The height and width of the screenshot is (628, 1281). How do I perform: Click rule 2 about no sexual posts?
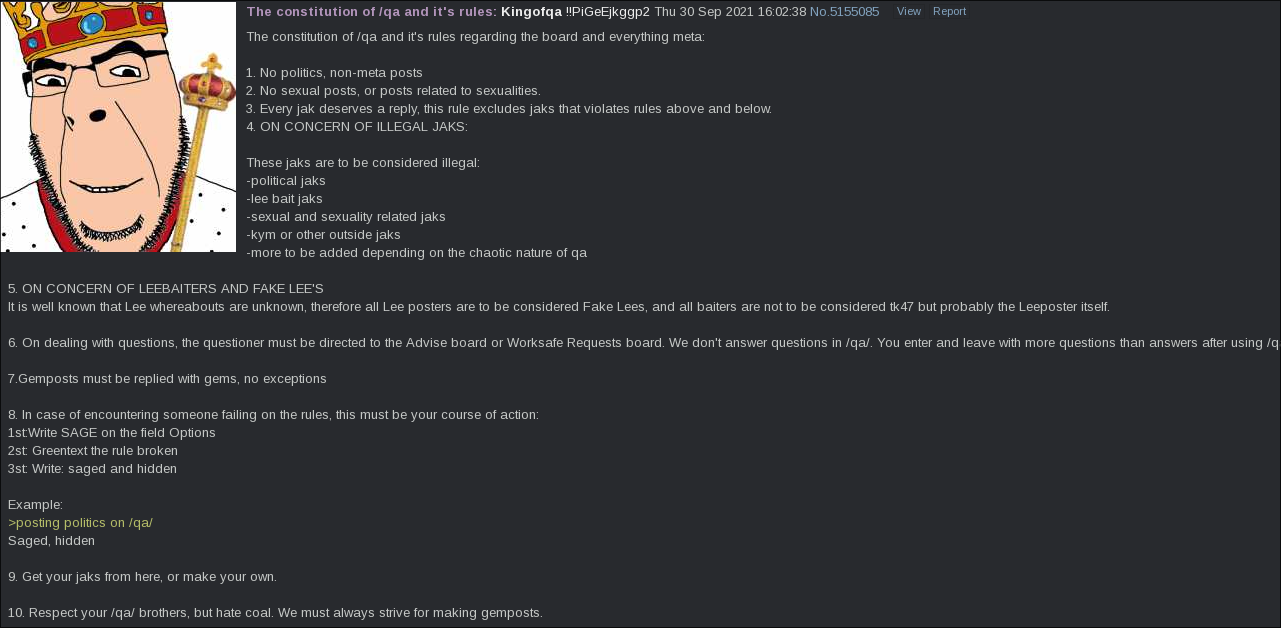point(393,91)
